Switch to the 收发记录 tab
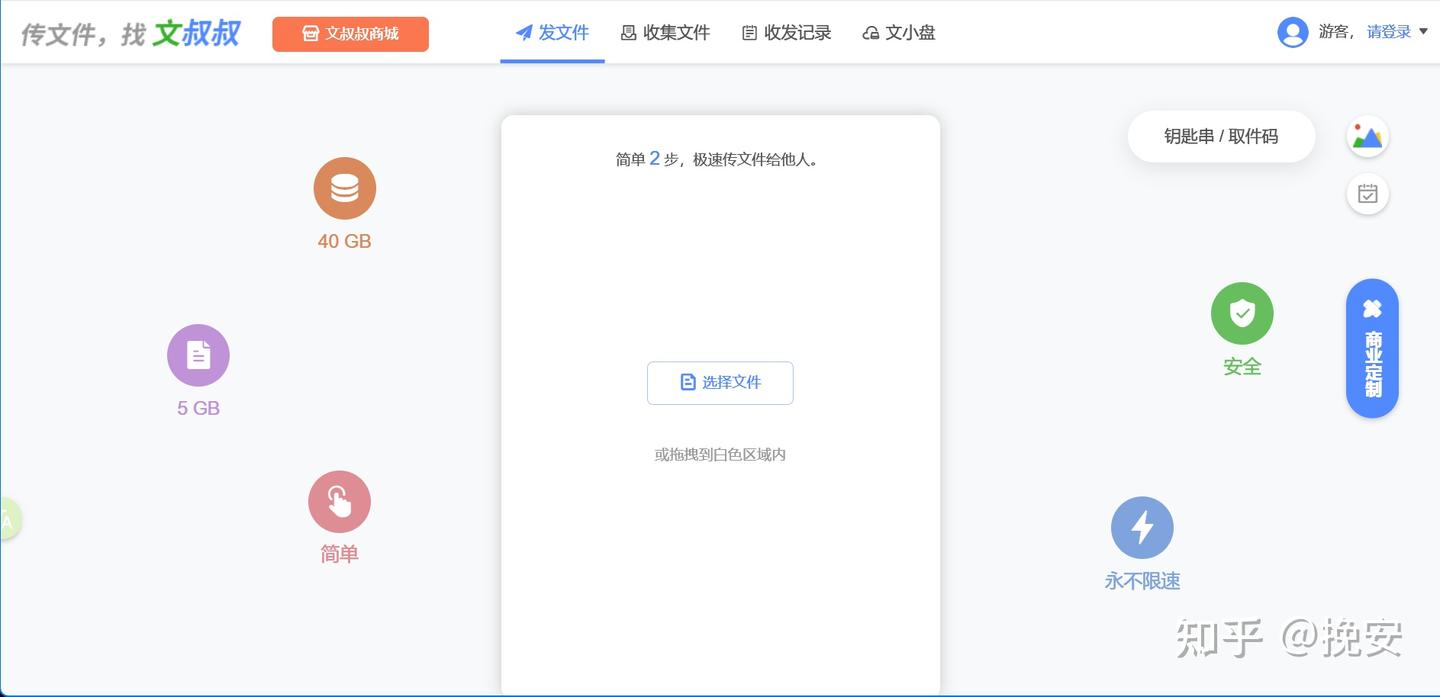Screen dimensions: 1440x697 [x=786, y=33]
